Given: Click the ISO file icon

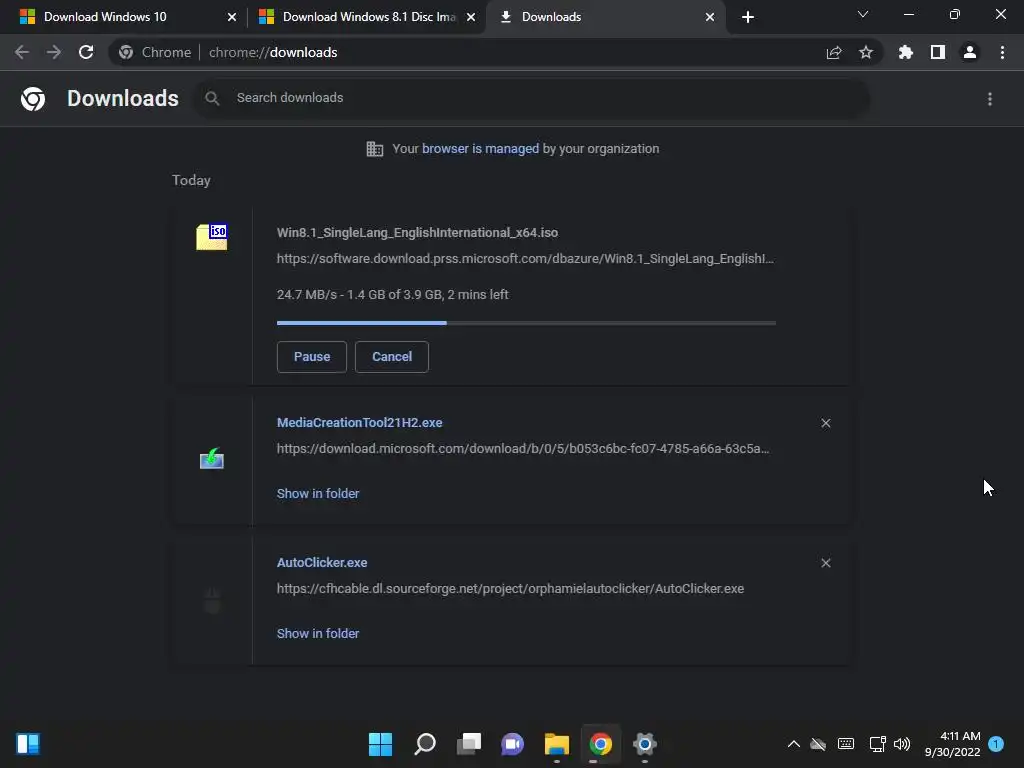Looking at the screenshot, I should (212, 236).
